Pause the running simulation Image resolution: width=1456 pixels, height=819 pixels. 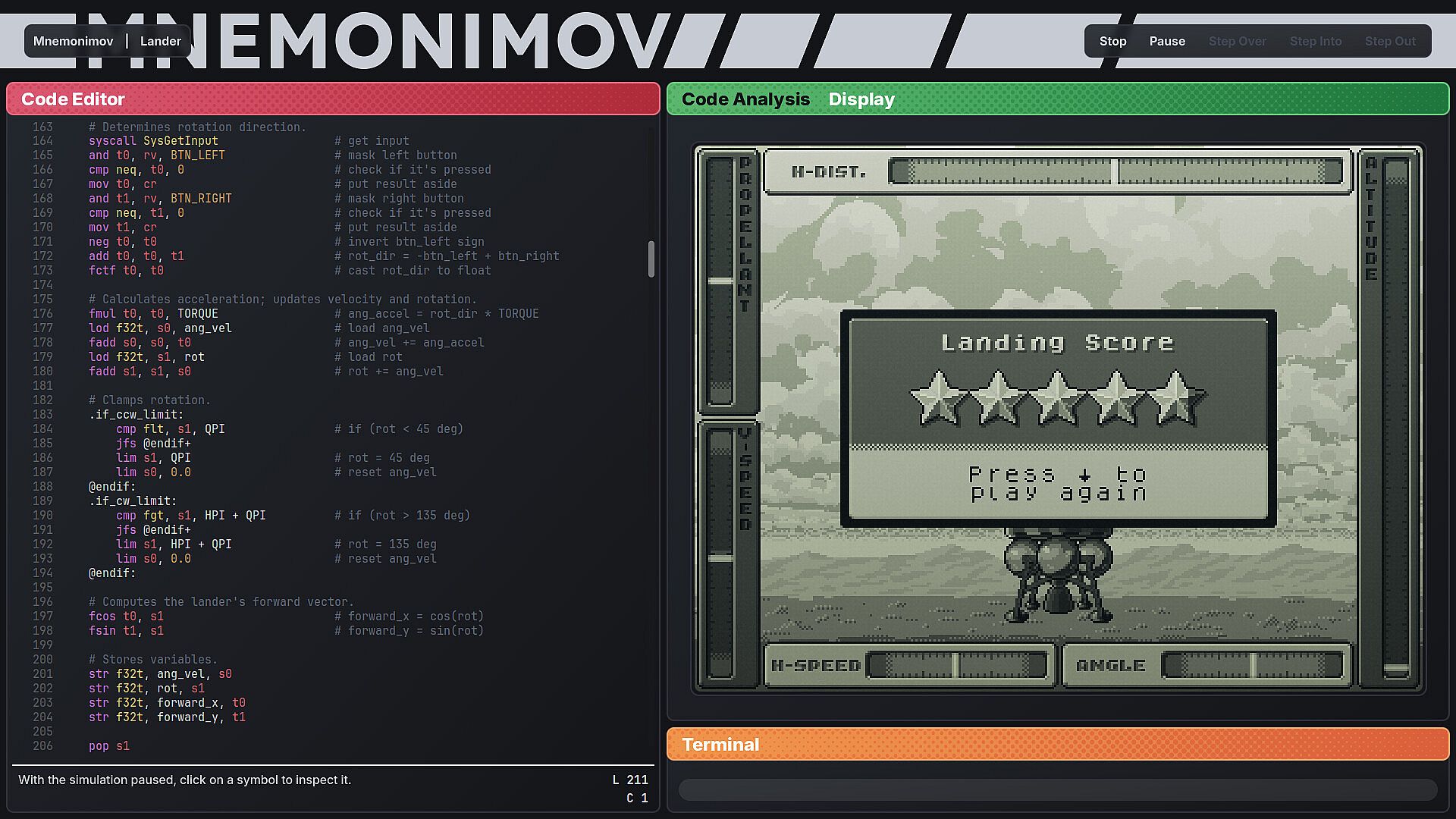(1166, 41)
